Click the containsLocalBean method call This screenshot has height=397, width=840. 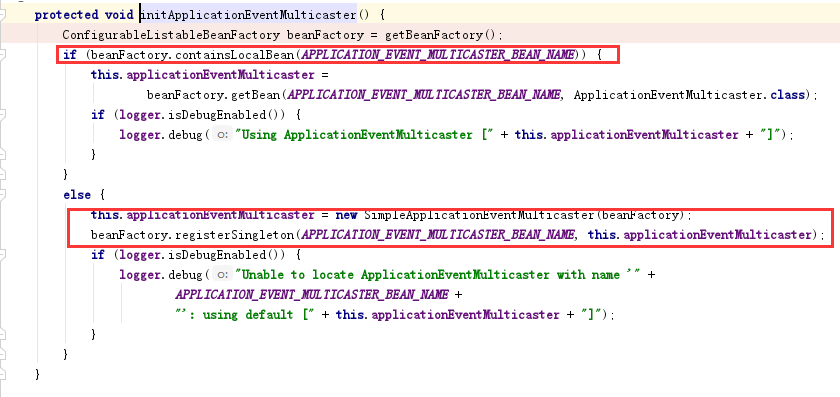[237, 55]
